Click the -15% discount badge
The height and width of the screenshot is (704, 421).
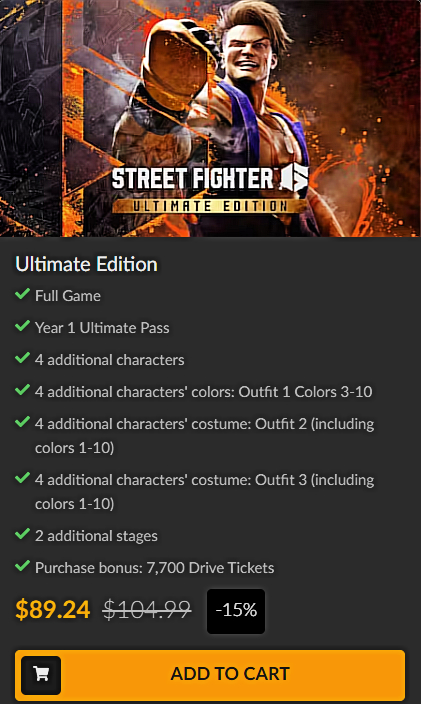[236, 611]
